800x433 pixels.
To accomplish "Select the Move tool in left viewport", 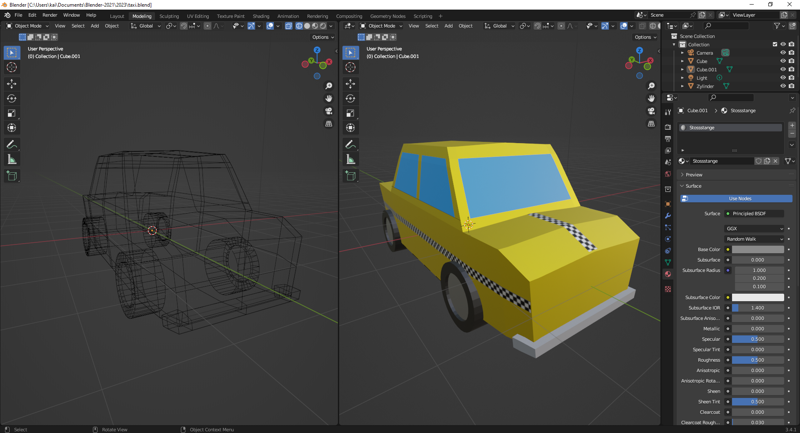I will click(x=12, y=83).
